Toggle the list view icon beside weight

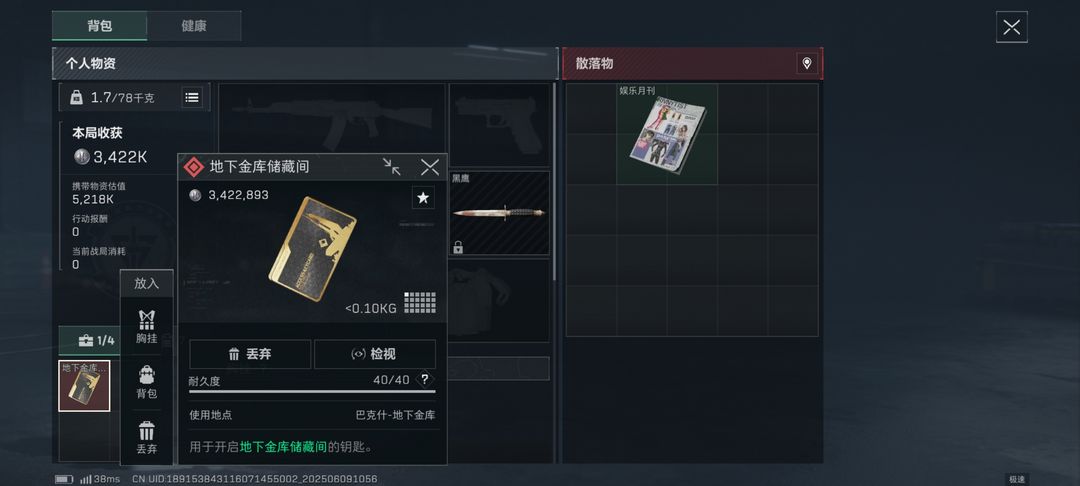(x=192, y=98)
